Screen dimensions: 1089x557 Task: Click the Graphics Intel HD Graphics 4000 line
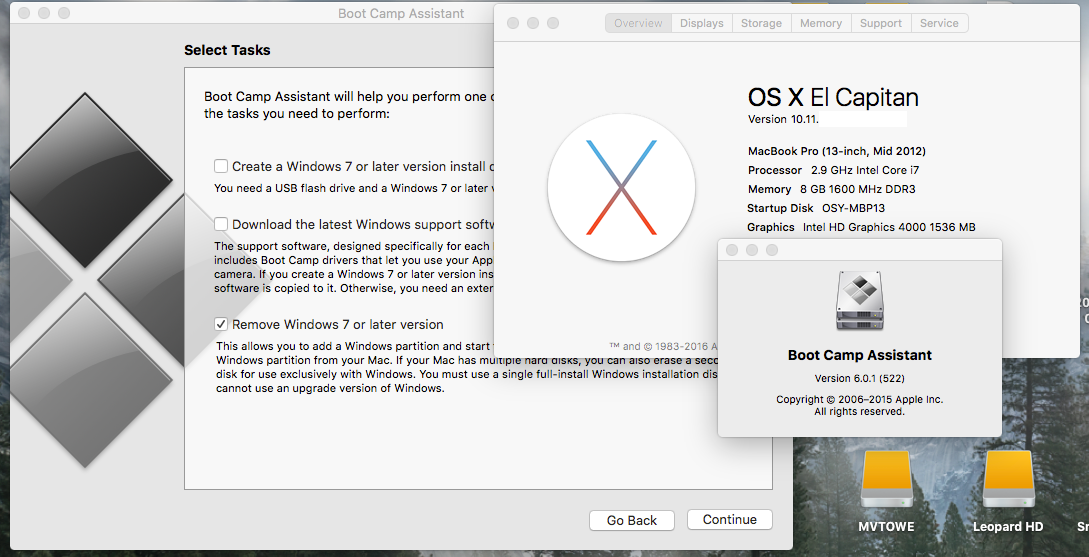(861, 227)
